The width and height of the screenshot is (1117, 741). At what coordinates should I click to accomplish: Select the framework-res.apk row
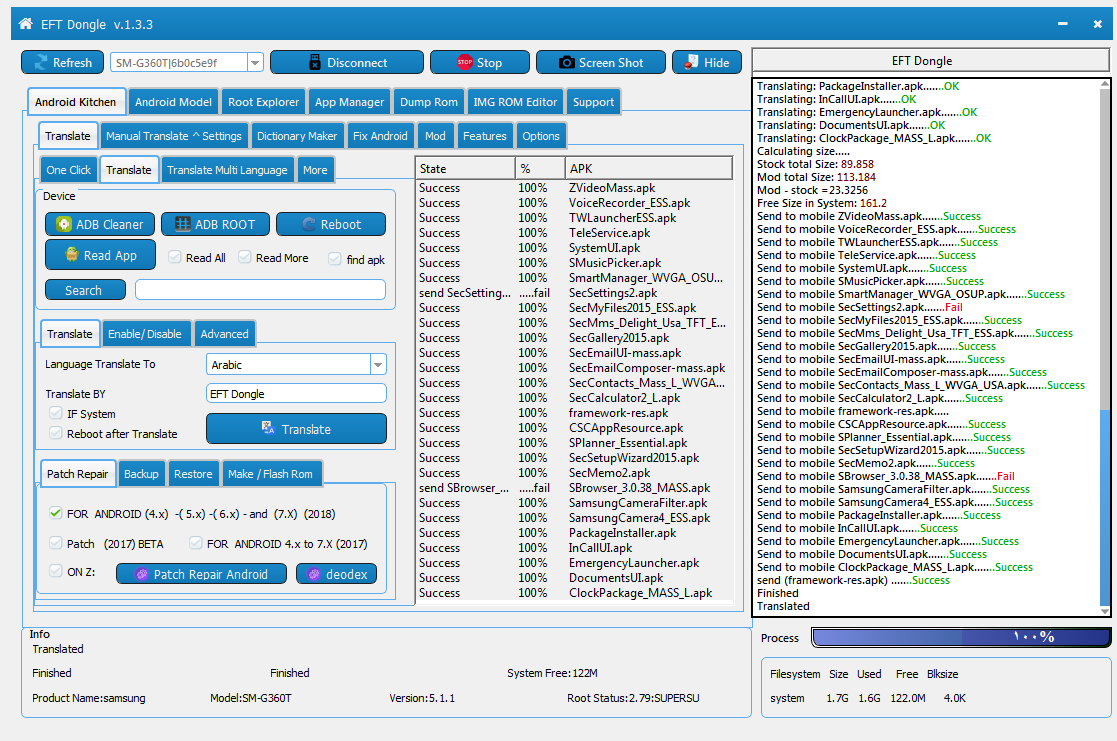tap(574, 413)
